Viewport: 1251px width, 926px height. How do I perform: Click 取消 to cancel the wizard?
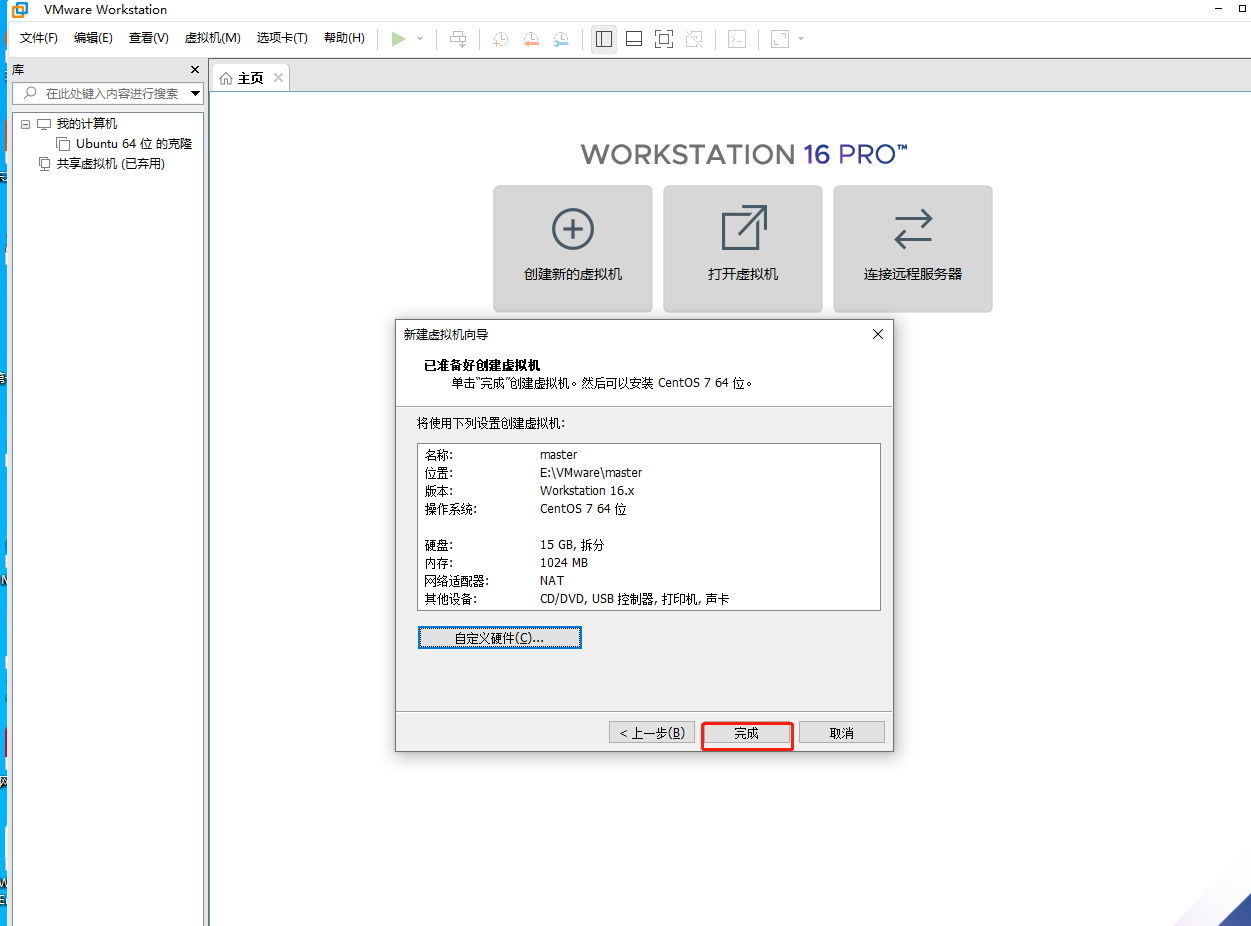coord(842,733)
